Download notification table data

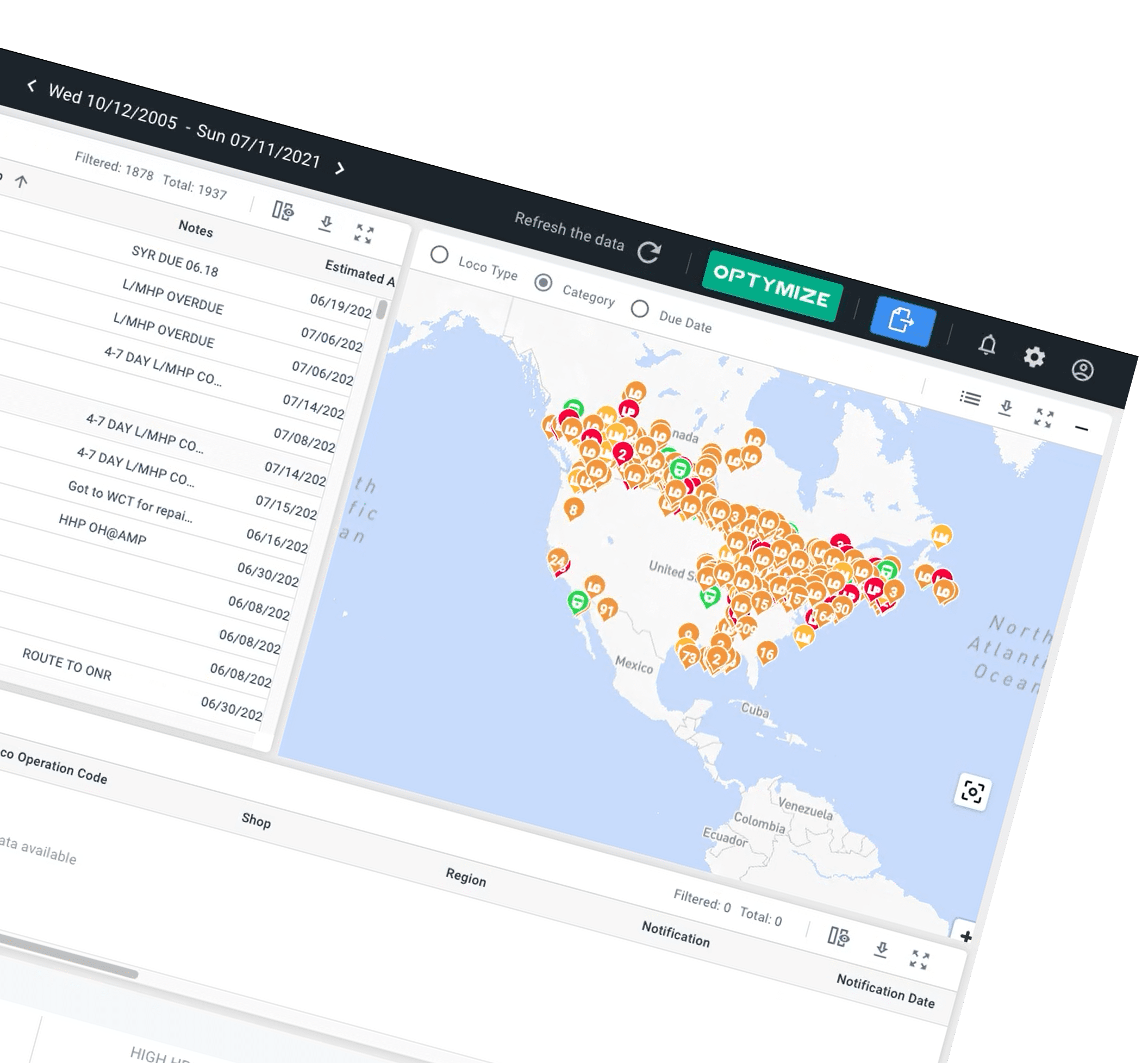[x=881, y=948]
